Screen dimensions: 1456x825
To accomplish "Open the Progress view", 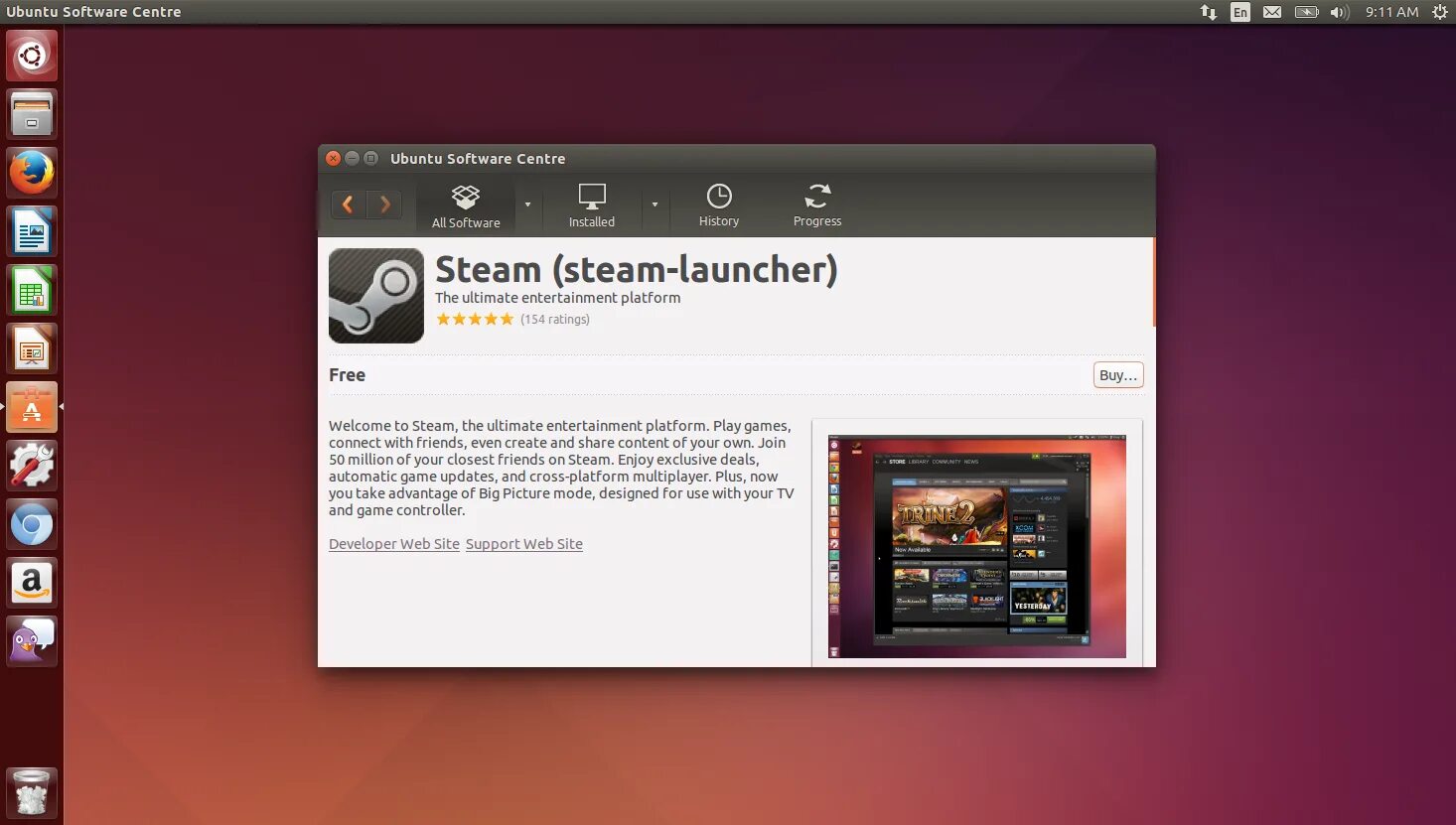I will [x=817, y=206].
